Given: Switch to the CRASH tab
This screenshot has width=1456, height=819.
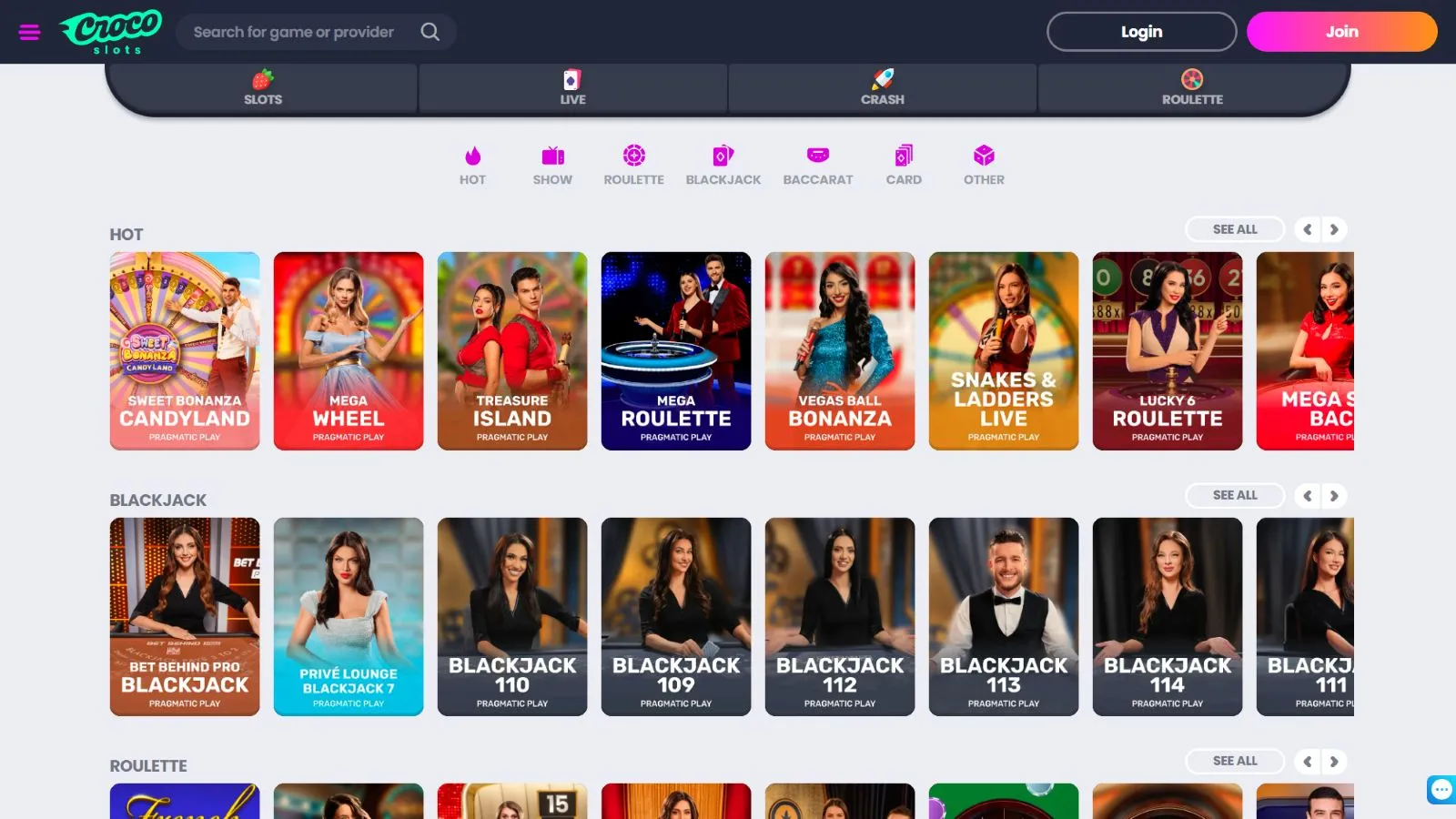Looking at the screenshot, I should [882, 87].
